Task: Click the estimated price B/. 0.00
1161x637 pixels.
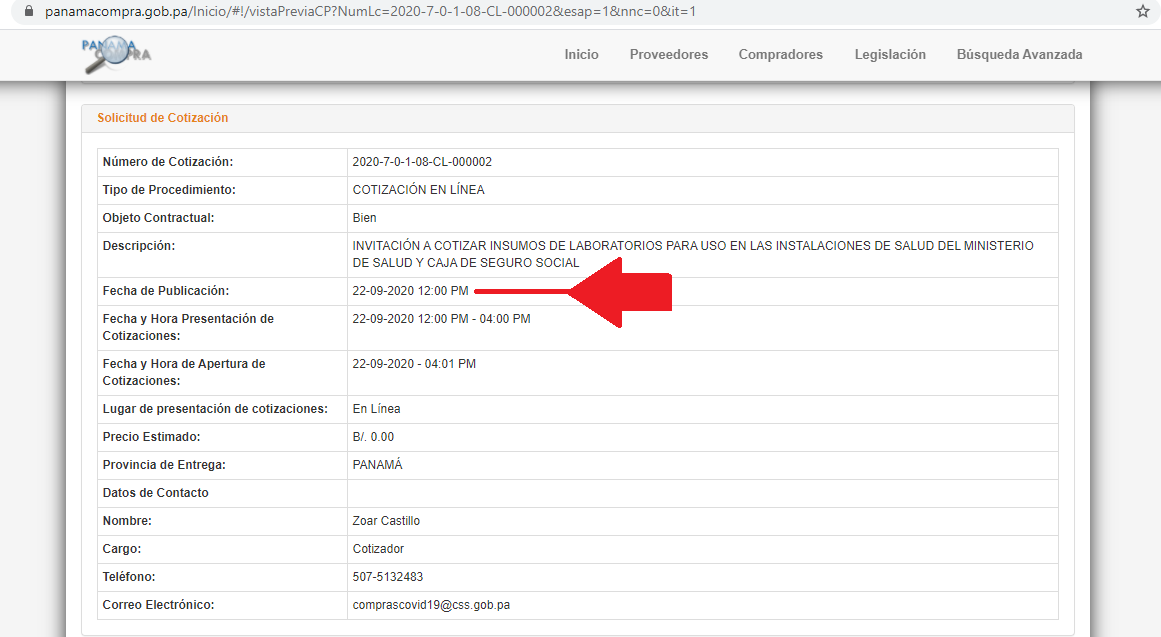Action: [373, 437]
